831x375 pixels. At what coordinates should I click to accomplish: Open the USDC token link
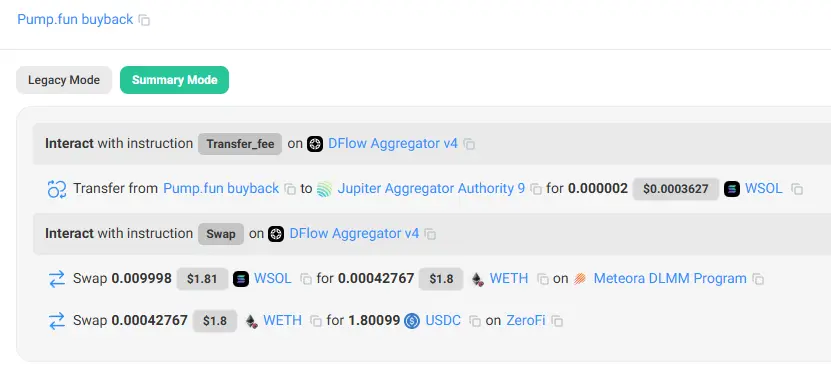pyautogui.click(x=443, y=320)
